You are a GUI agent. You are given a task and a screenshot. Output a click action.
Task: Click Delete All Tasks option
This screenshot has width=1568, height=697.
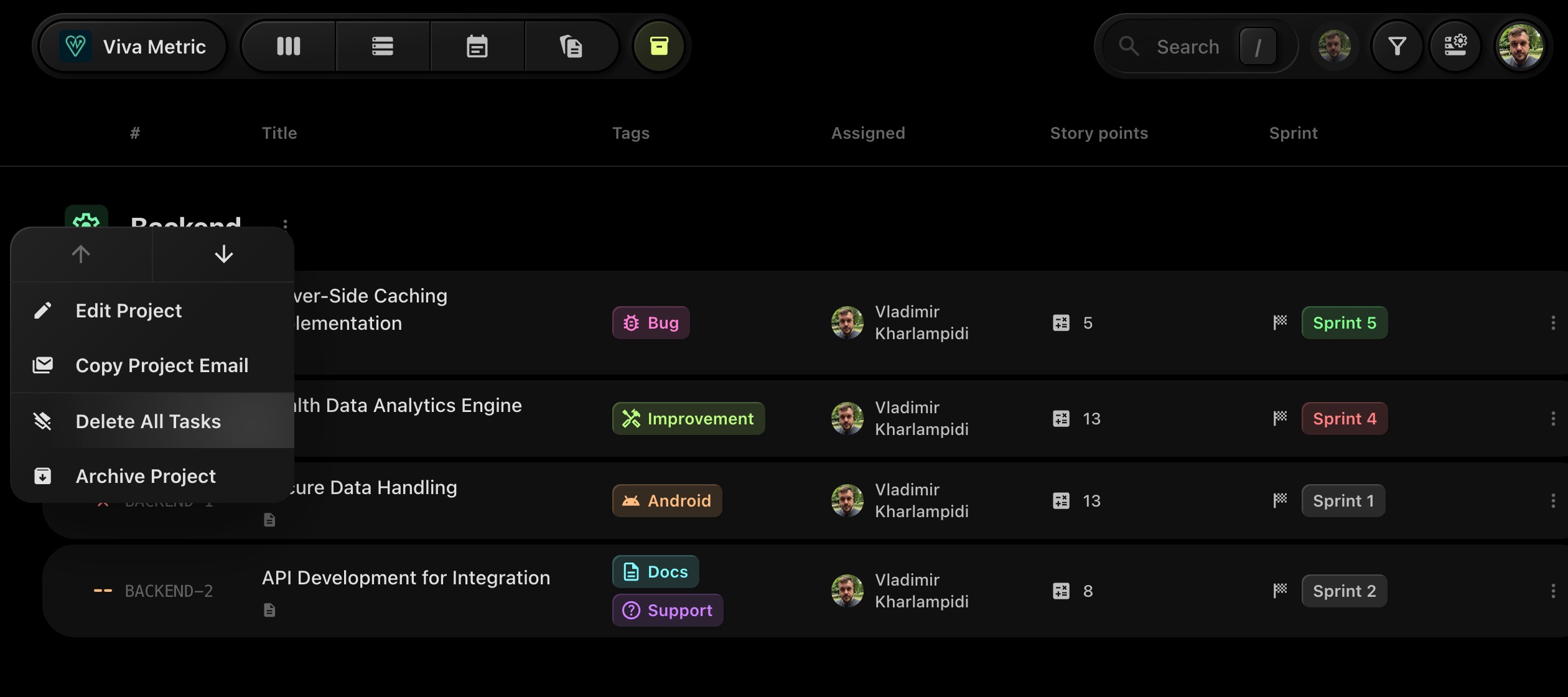tap(148, 421)
